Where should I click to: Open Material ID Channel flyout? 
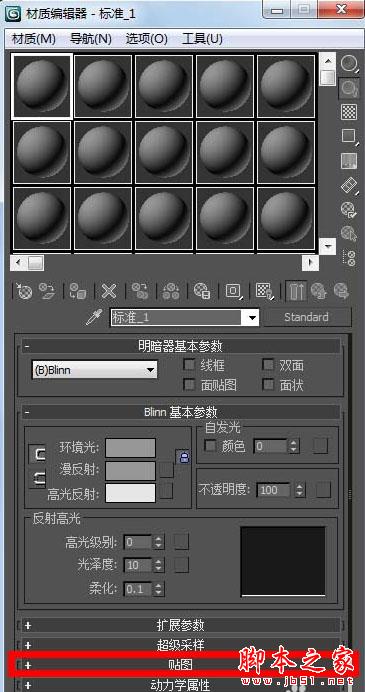point(234,292)
